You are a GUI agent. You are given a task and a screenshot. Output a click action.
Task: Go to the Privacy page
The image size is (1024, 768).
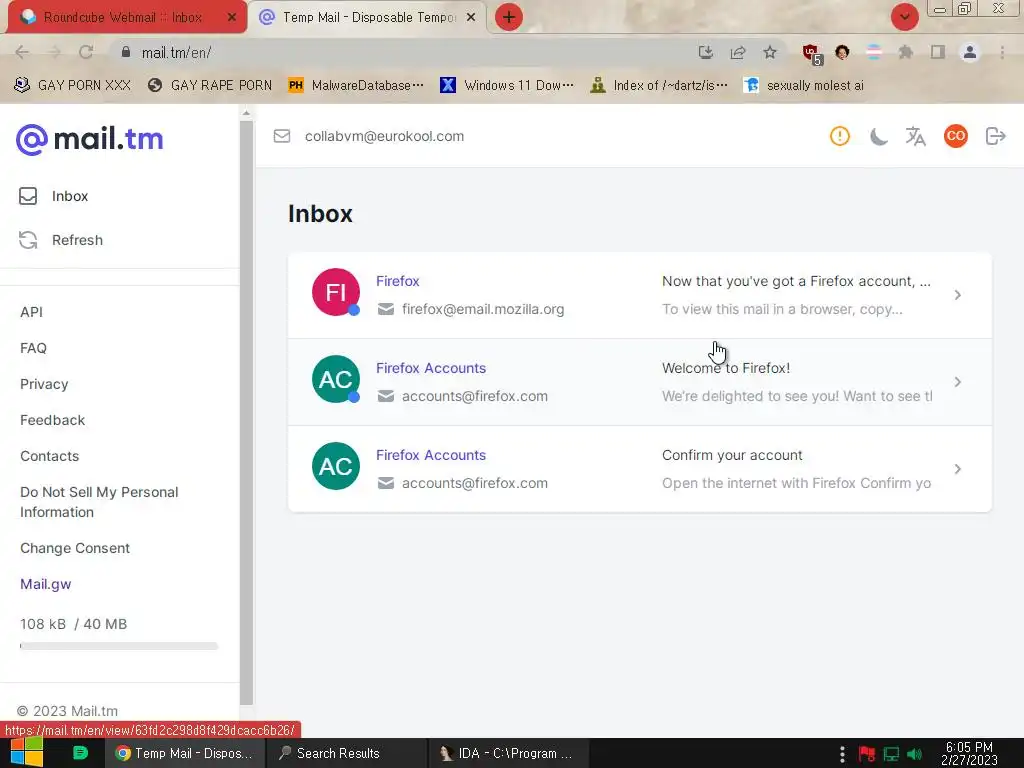tap(44, 384)
